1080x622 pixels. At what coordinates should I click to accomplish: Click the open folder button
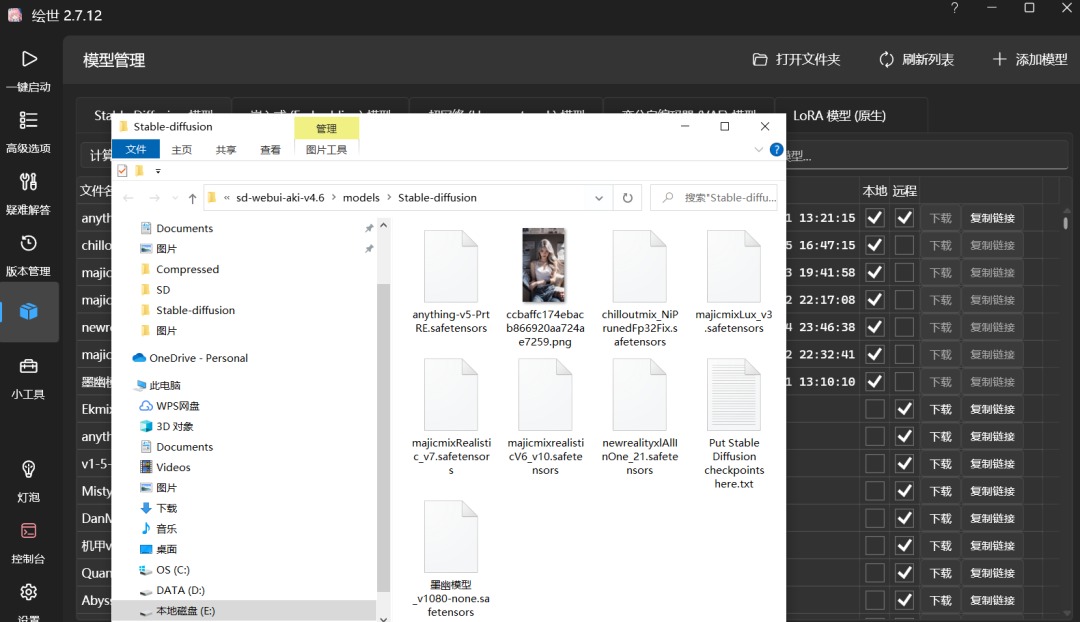tap(796, 60)
